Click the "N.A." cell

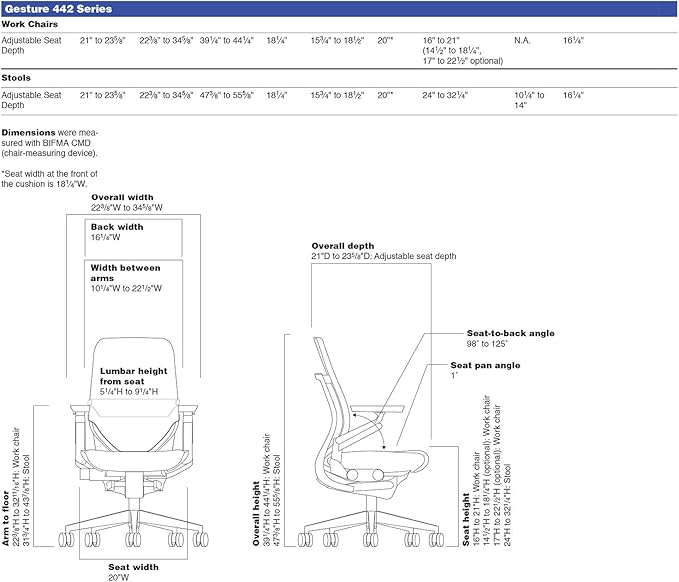522,41
